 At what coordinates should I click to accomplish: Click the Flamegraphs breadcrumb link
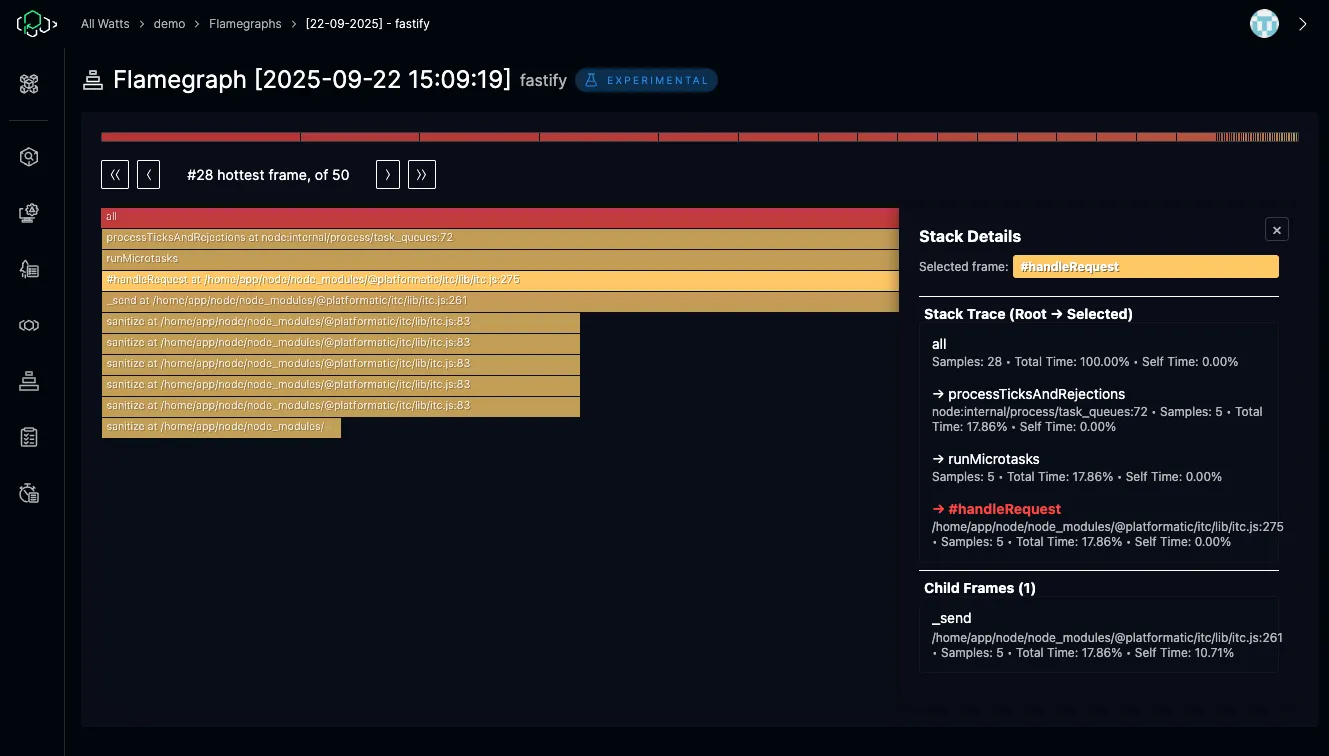tap(245, 24)
